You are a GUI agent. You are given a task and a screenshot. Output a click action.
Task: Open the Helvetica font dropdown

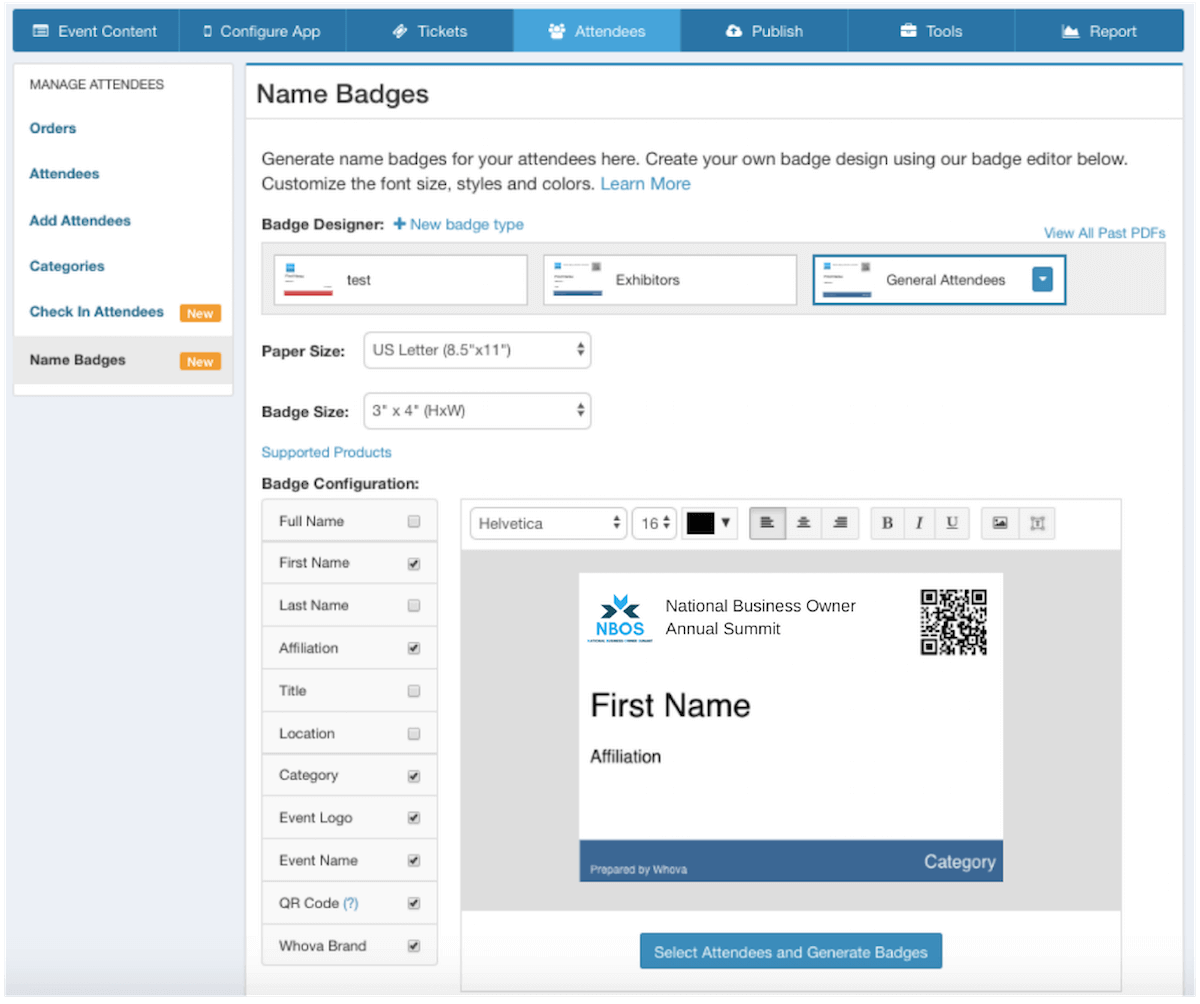tap(548, 523)
